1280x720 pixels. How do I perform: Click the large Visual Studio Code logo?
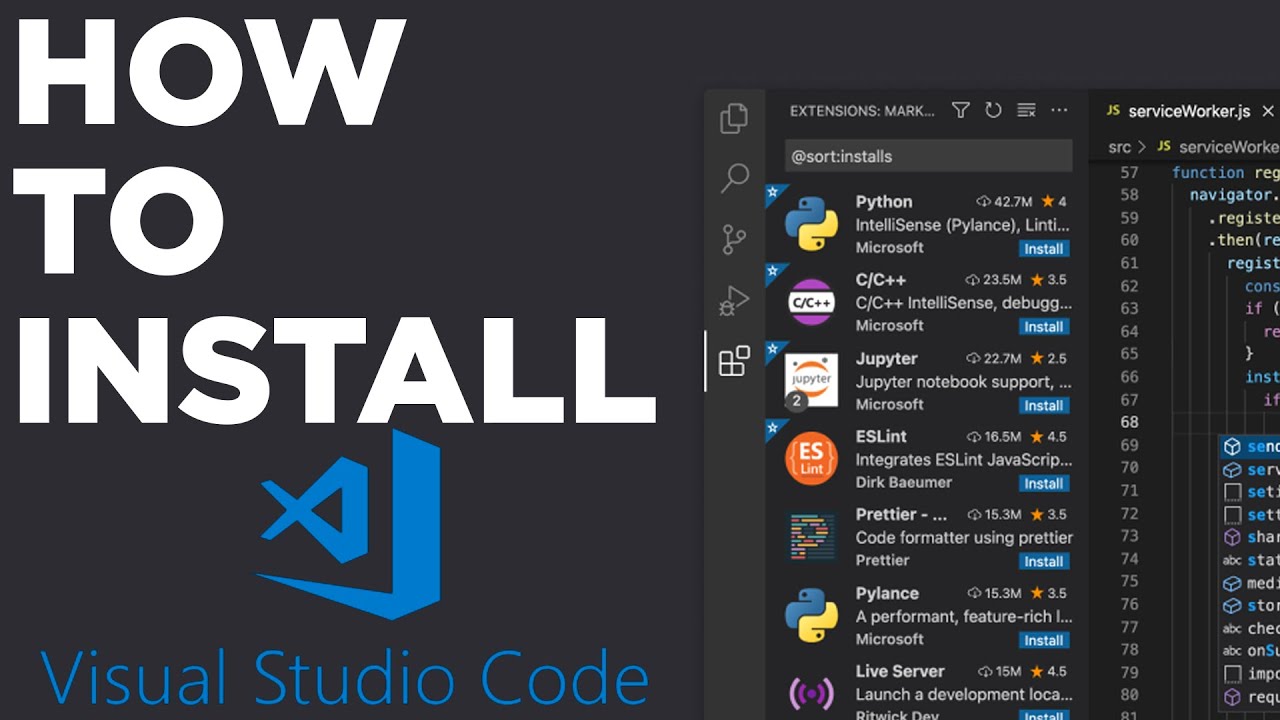(x=349, y=523)
